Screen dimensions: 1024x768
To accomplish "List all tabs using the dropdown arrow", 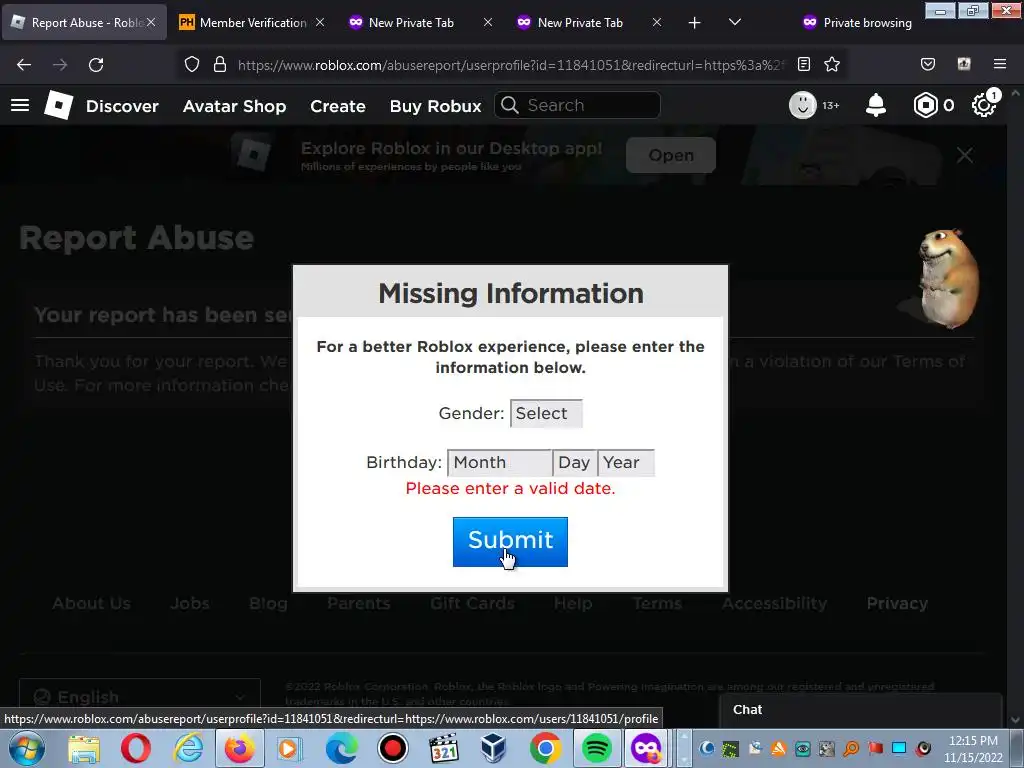I will point(735,22).
